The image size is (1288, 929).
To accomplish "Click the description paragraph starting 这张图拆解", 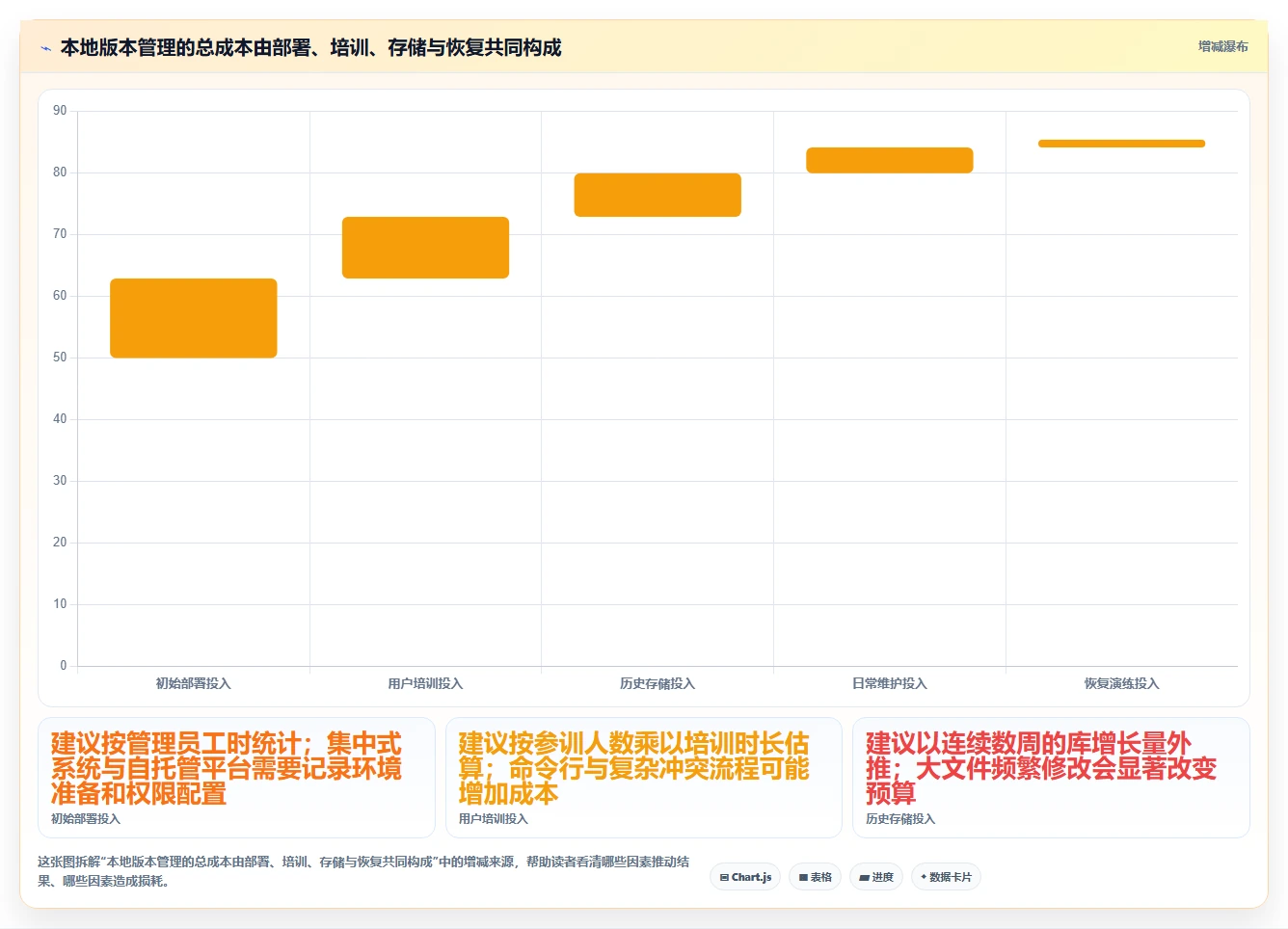I will (363, 871).
